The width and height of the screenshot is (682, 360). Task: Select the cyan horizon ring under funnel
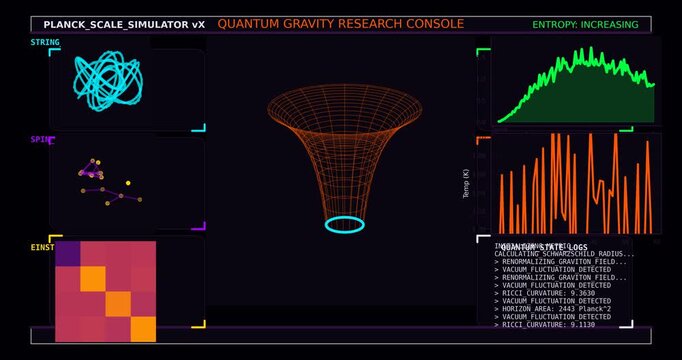tap(344, 225)
